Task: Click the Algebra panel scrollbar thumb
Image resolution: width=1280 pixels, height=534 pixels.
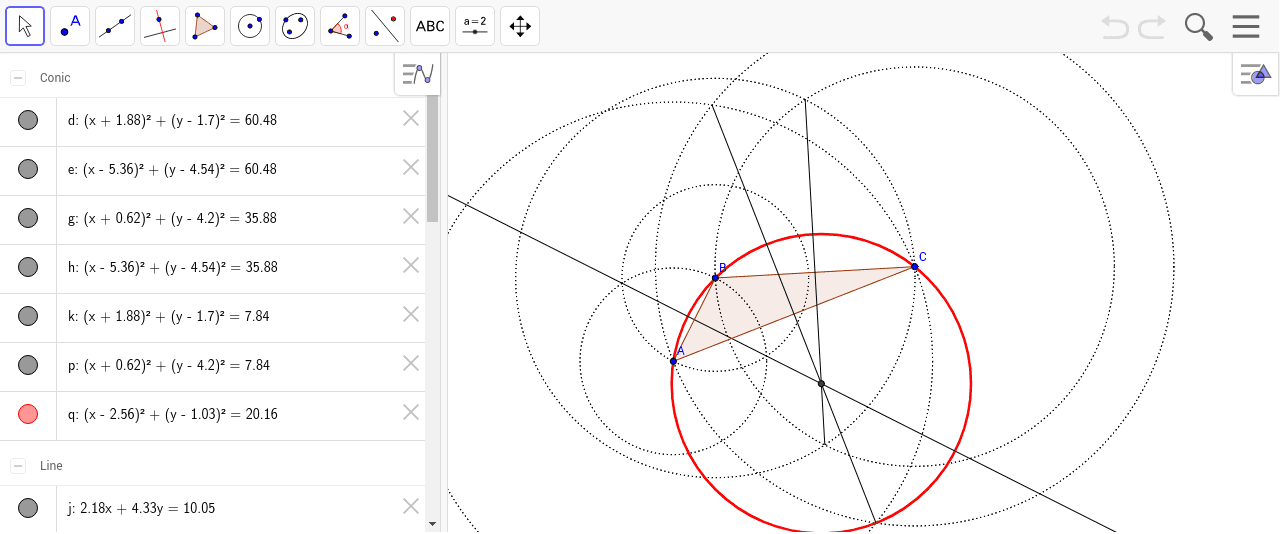Action: pos(432,158)
